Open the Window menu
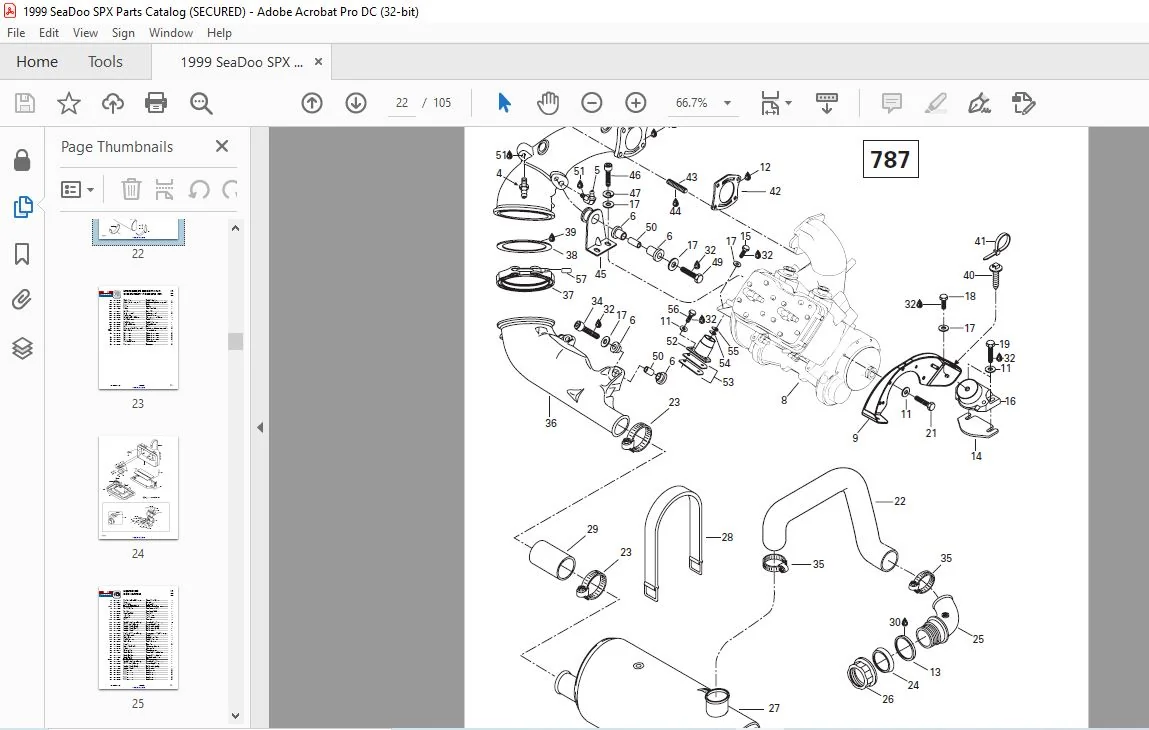The width and height of the screenshot is (1149, 730). point(171,33)
